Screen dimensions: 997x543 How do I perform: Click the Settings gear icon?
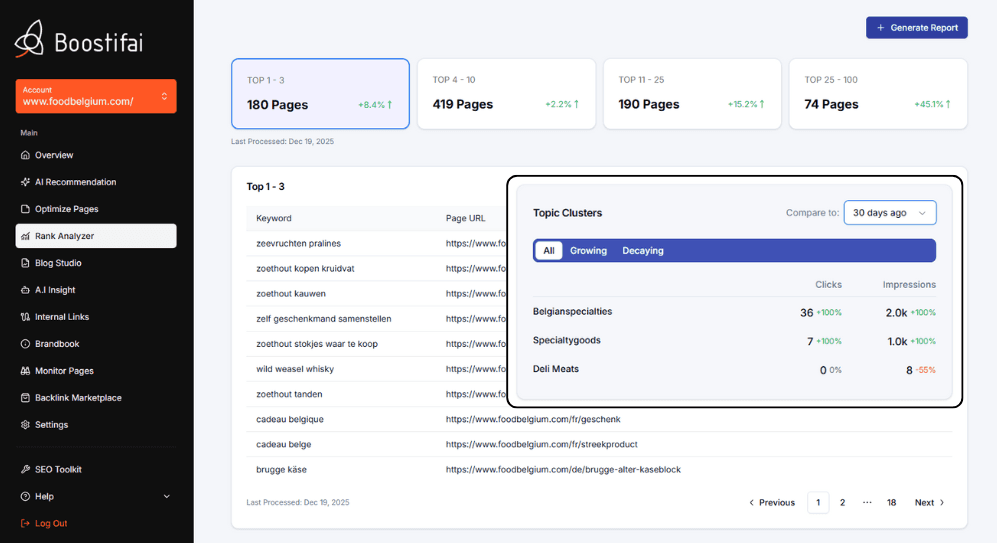click(25, 425)
